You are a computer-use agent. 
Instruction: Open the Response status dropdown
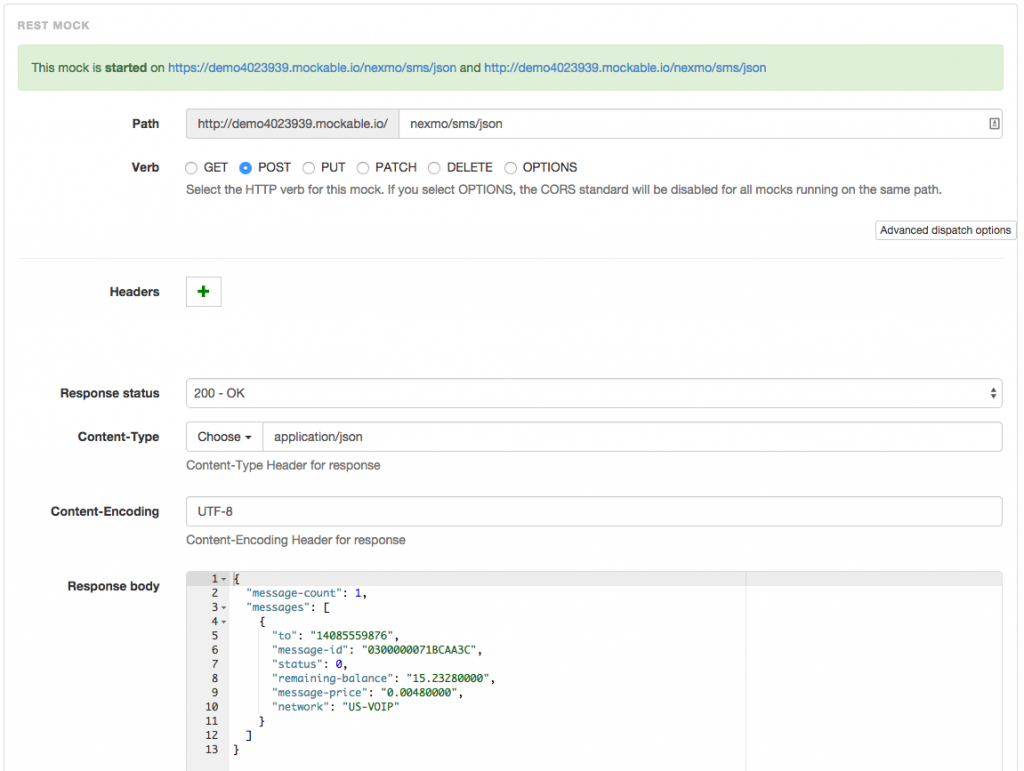(593, 393)
